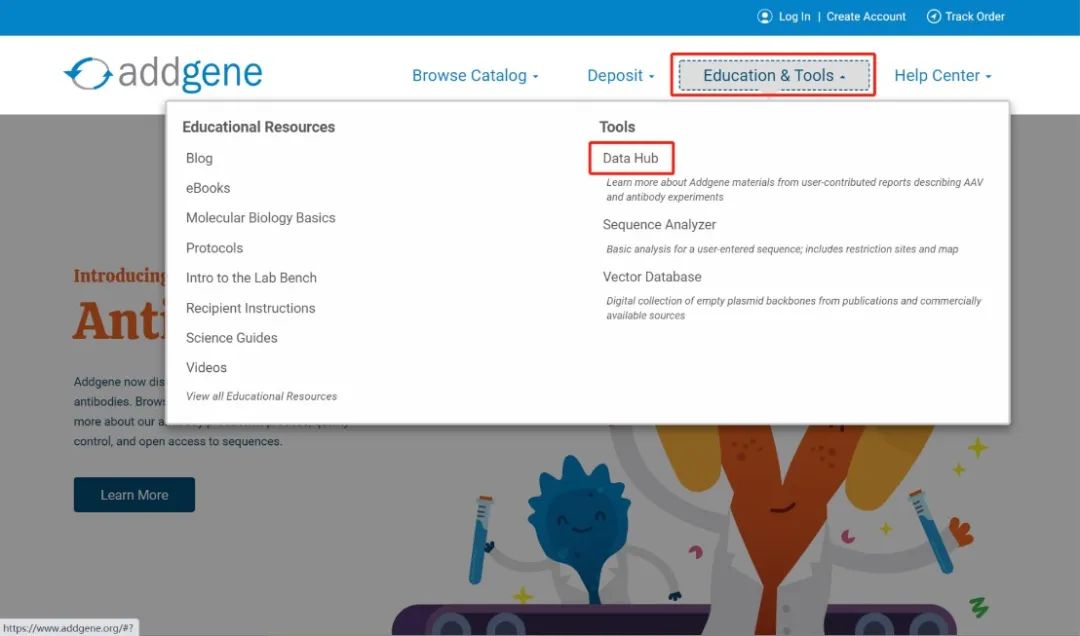Expand the Browse Catalog dropdown
The image size is (1080, 636).
(475, 76)
